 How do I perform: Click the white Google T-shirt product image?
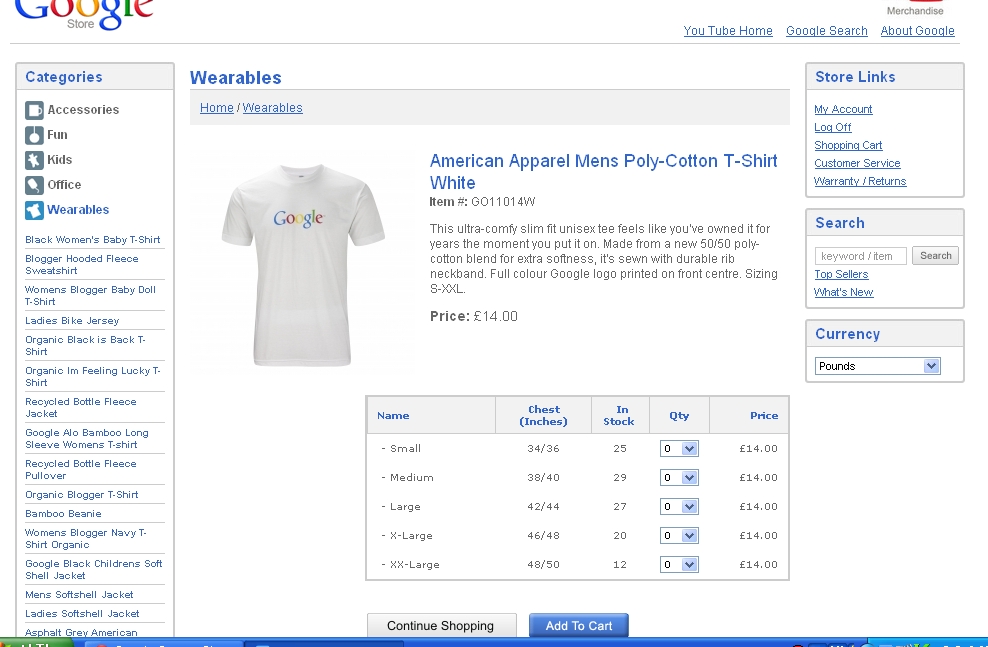point(303,265)
